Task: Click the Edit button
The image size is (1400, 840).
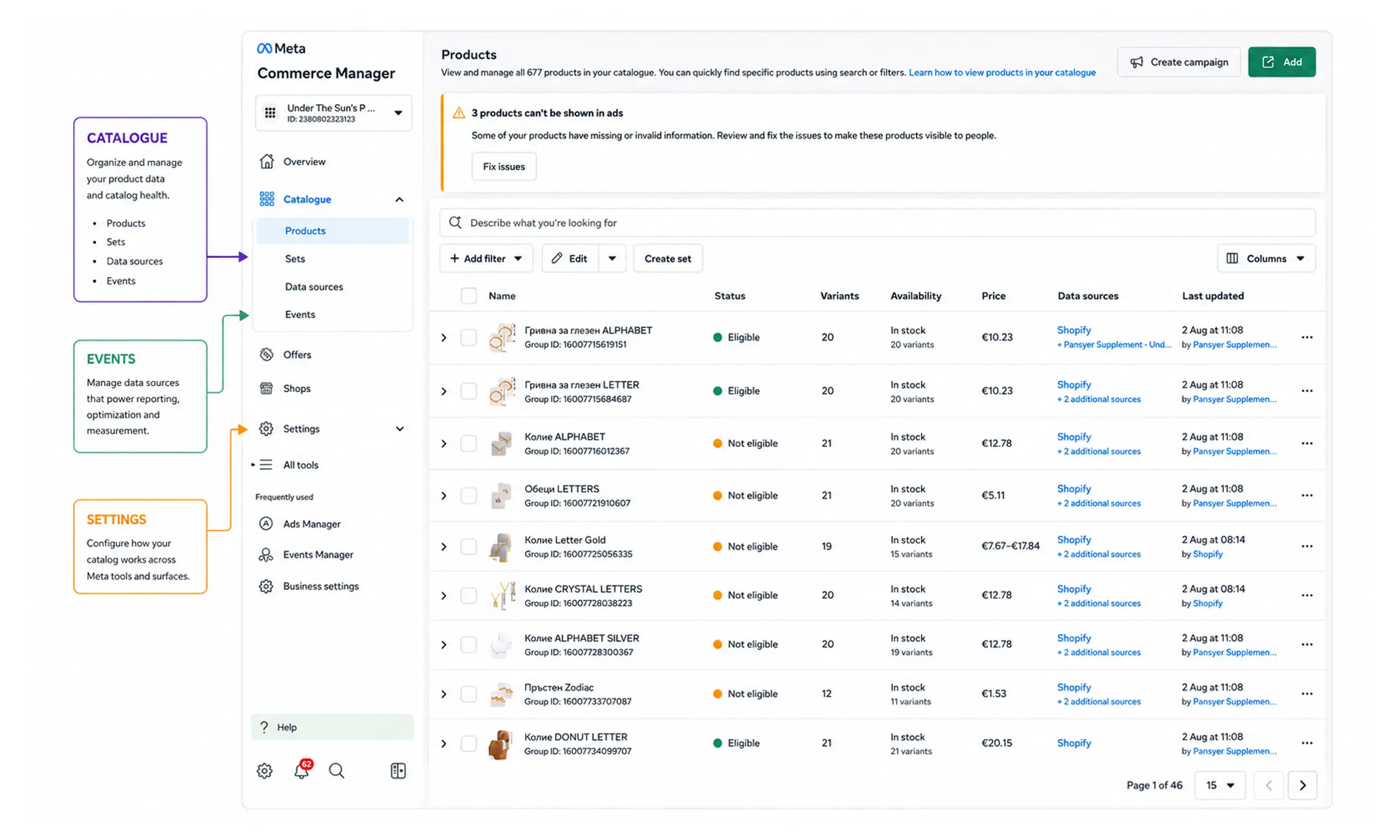Action: point(570,258)
